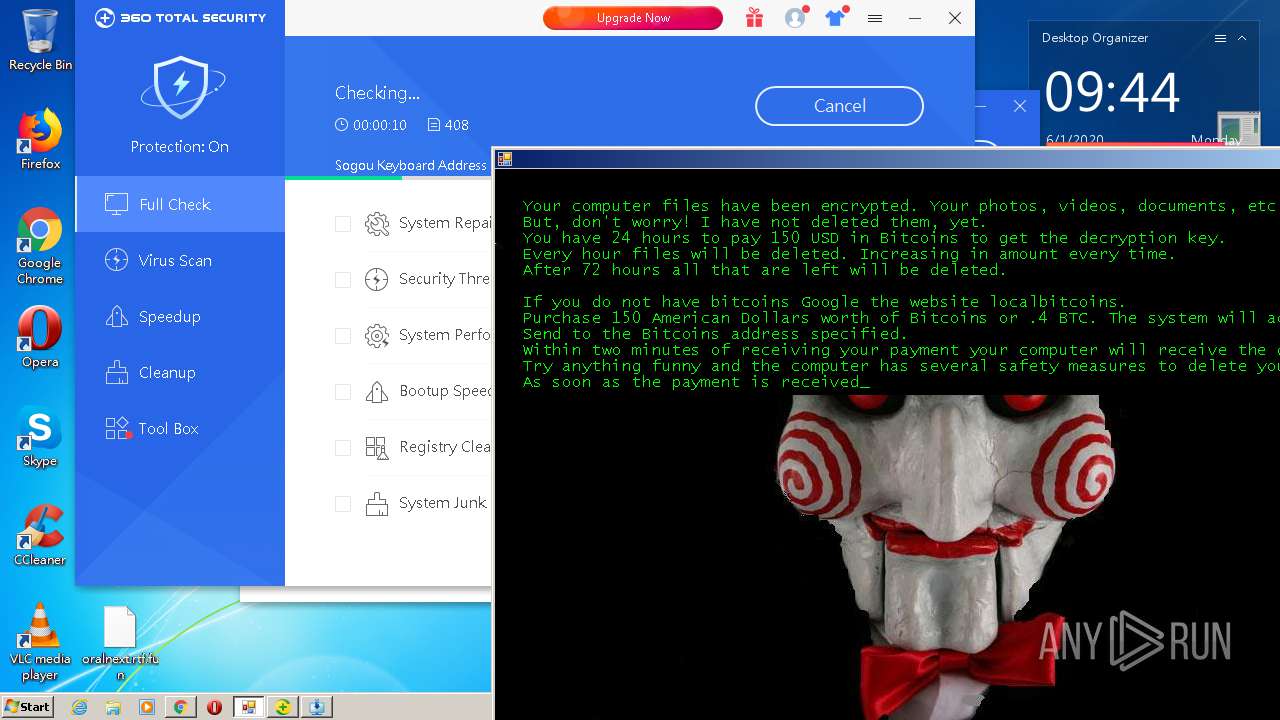Open the user account avatar icon

(x=795, y=18)
